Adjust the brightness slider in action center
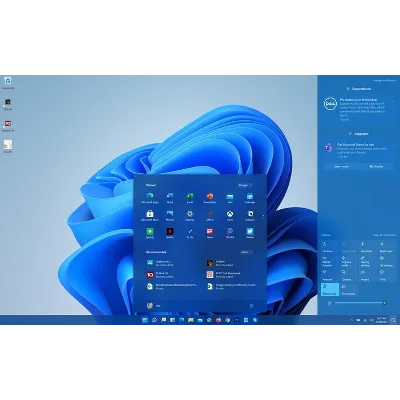 (360, 303)
